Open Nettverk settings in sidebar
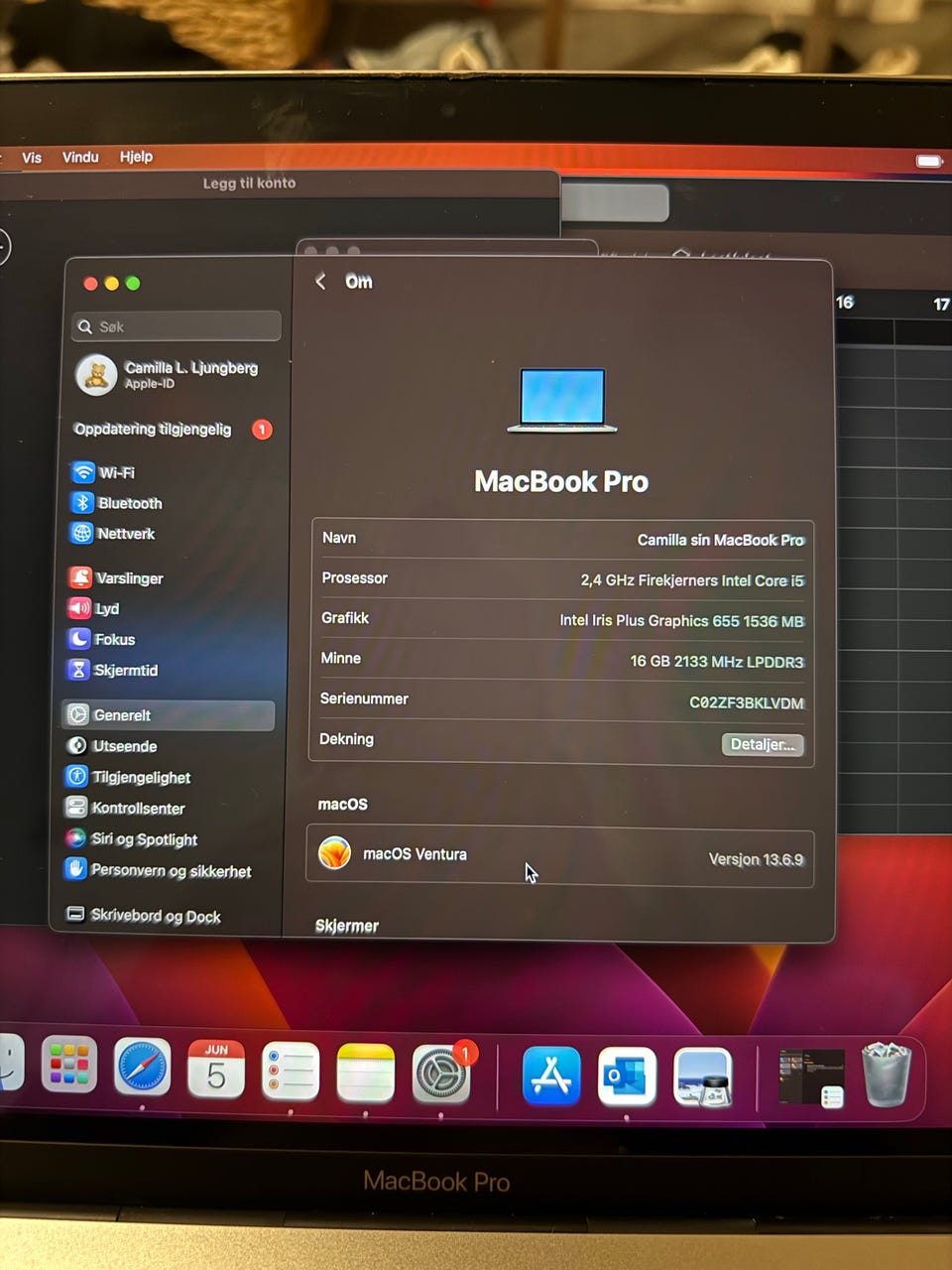The height and width of the screenshot is (1270, 952). point(113,533)
